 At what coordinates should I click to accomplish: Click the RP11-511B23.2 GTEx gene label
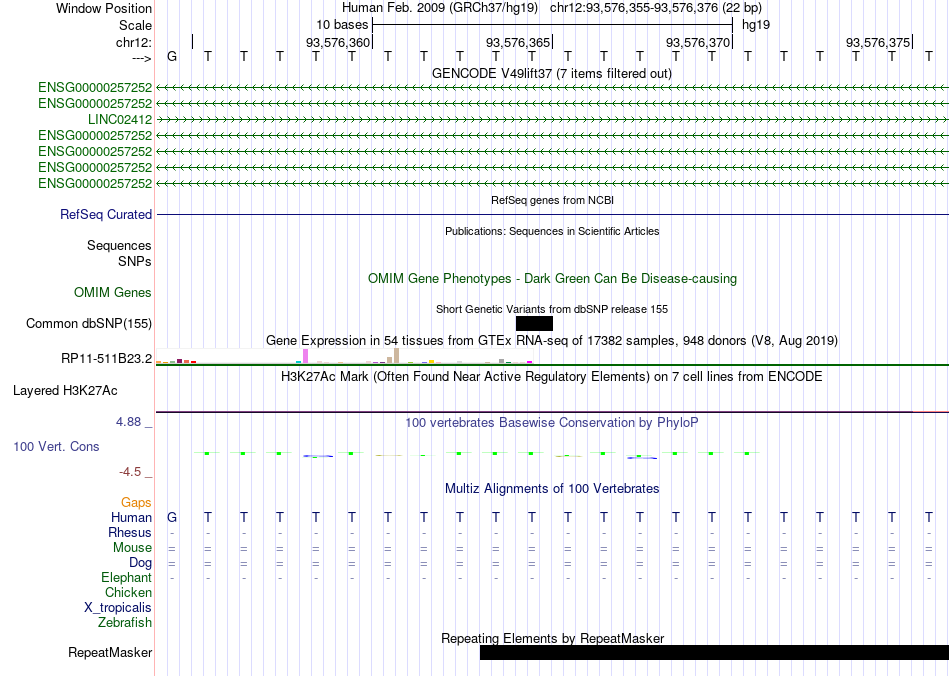tap(107, 359)
